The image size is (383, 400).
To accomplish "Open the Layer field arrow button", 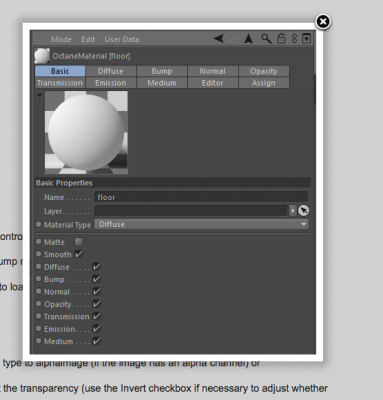I will [x=293, y=211].
